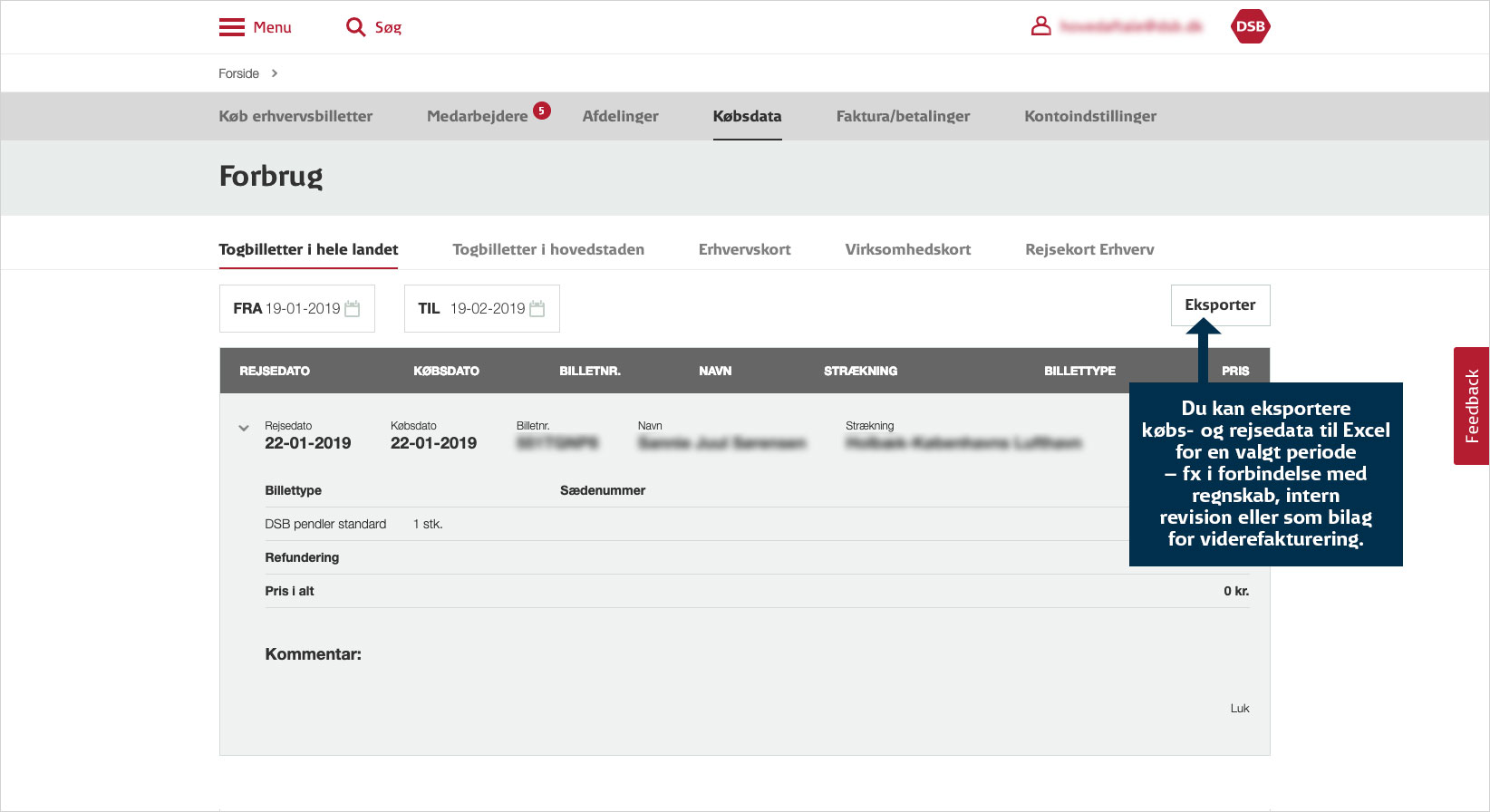The height and width of the screenshot is (812, 1490).
Task: Click the red notification badge on Medarbejdere
Action: (542, 111)
